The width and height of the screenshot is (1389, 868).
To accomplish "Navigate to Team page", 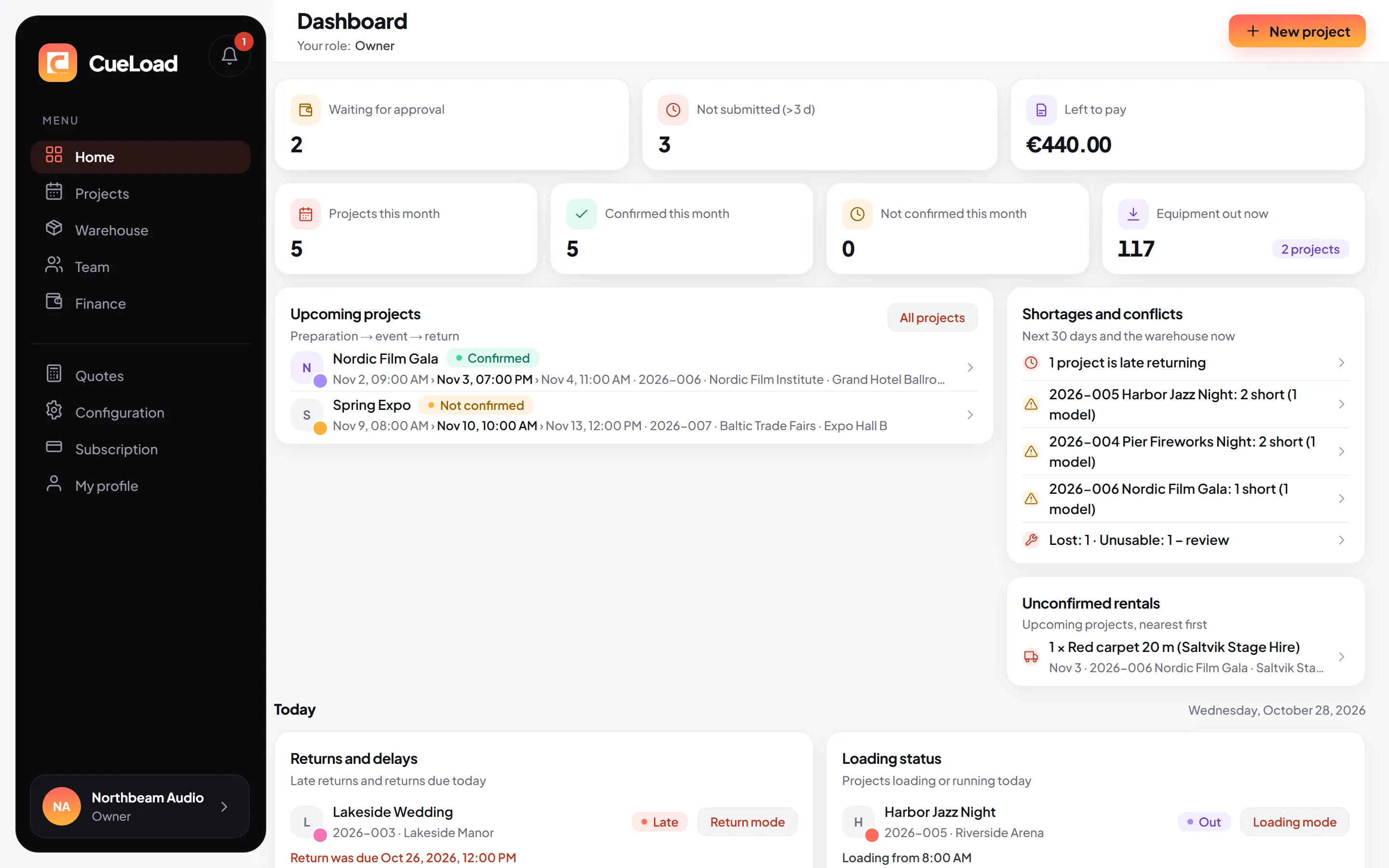I will tap(141, 267).
